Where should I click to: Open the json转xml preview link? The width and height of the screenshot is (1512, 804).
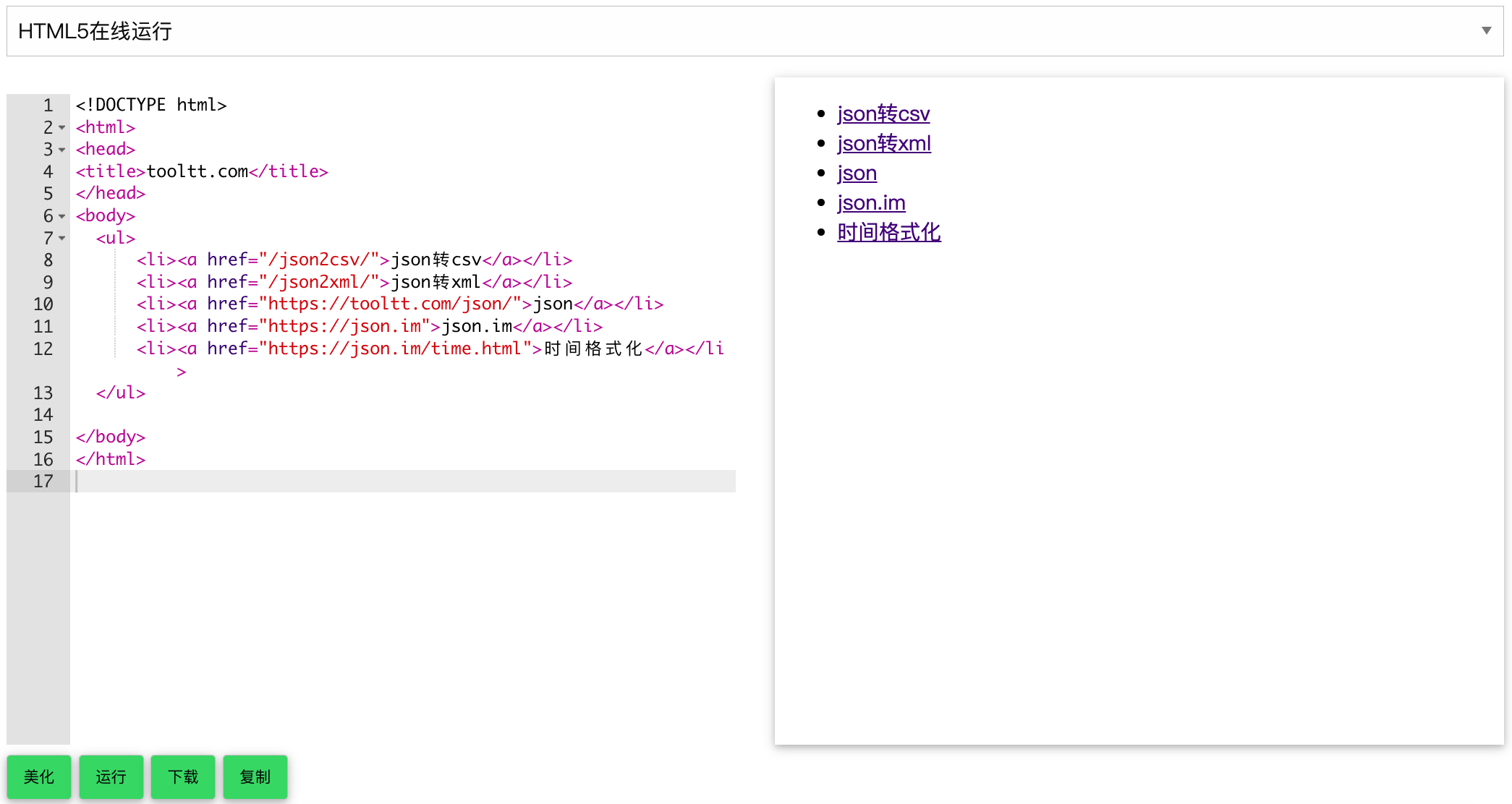tap(883, 144)
